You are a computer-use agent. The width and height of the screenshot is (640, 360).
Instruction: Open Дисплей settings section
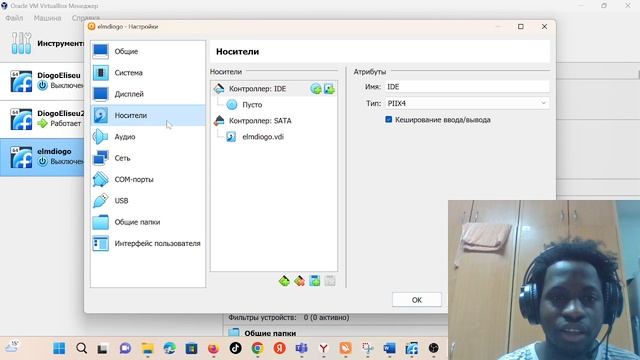(148, 94)
